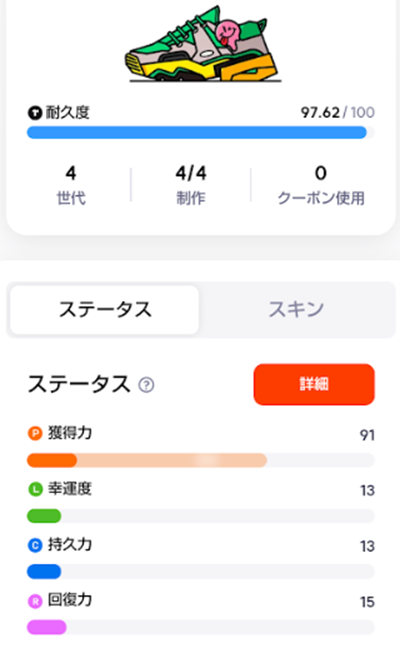Screen dimensions: 400x658
Task: Click the pink 回復力 stat bar
Action: [x=201, y=627]
